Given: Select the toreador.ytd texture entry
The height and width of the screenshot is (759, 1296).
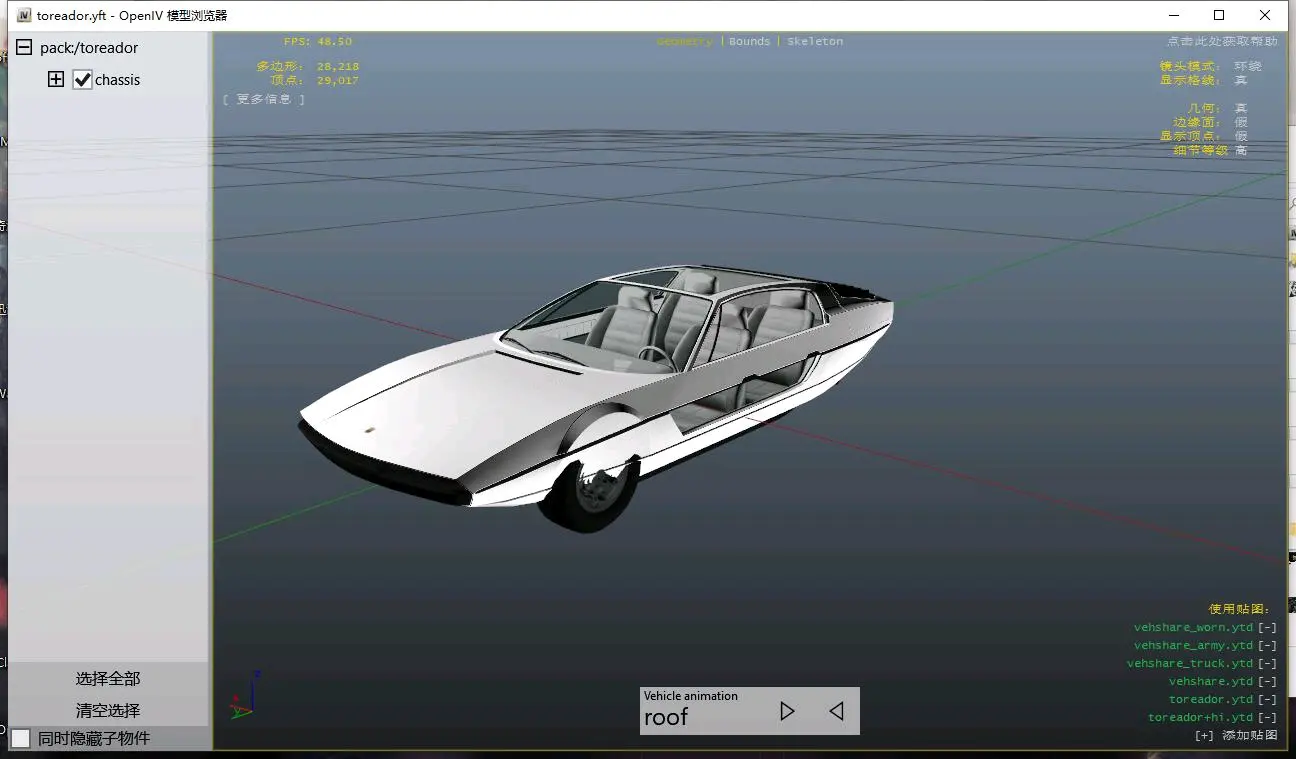Looking at the screenshot, I should coord(1211,700).
